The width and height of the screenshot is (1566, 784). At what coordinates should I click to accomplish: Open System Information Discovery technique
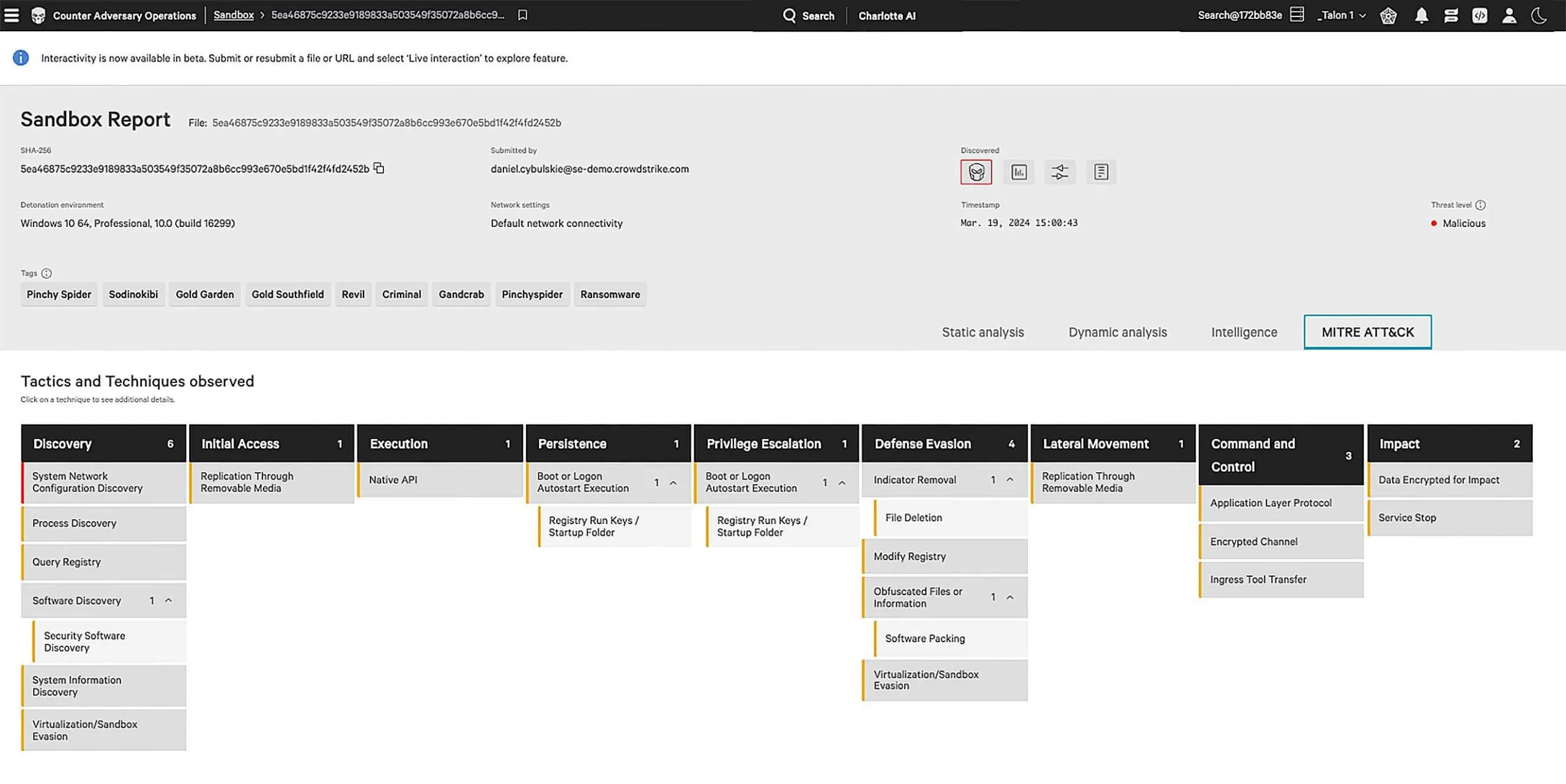(x=103, y=686)
